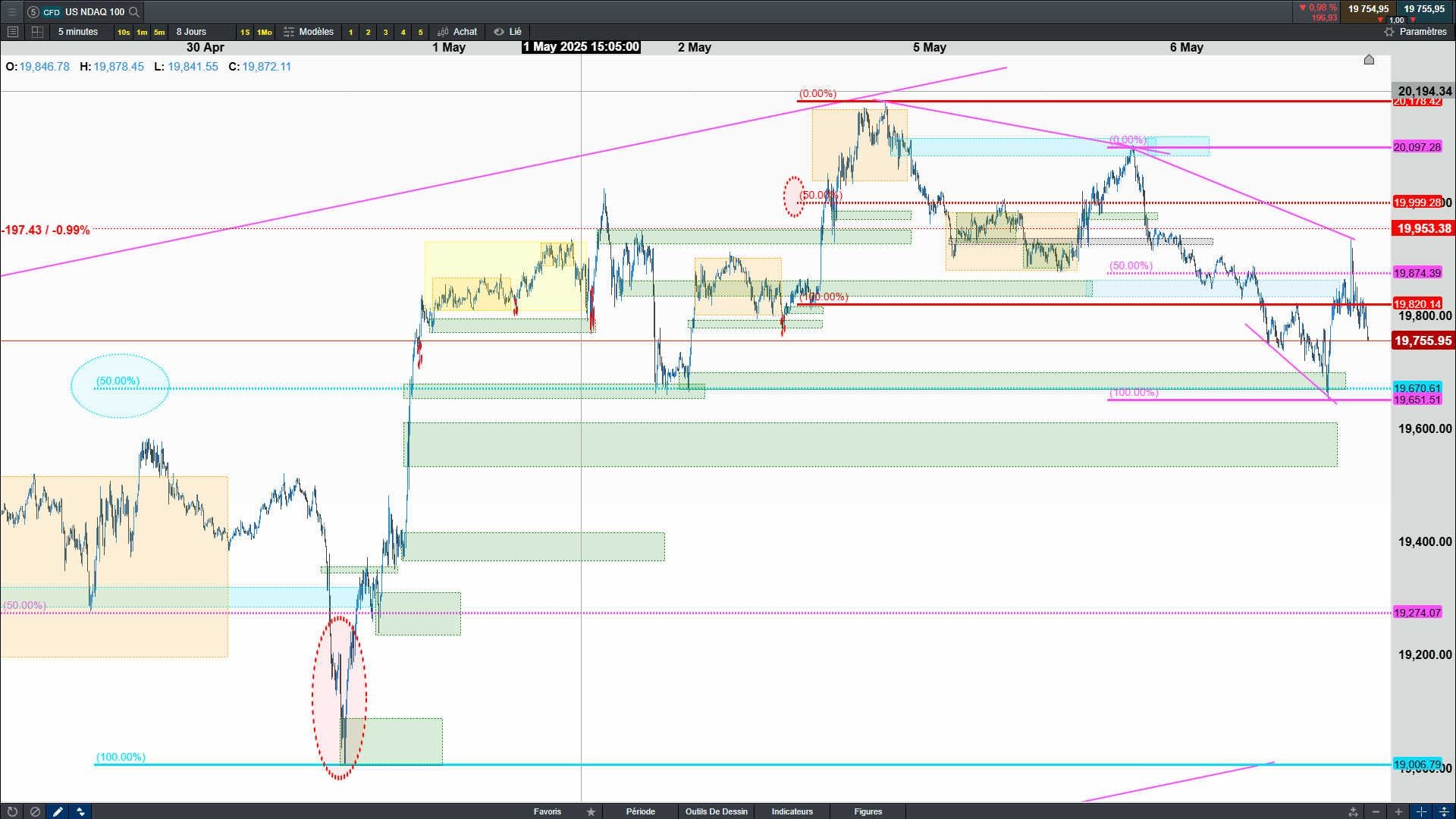Open the hamburger menu at top-left

coord(12,12)
